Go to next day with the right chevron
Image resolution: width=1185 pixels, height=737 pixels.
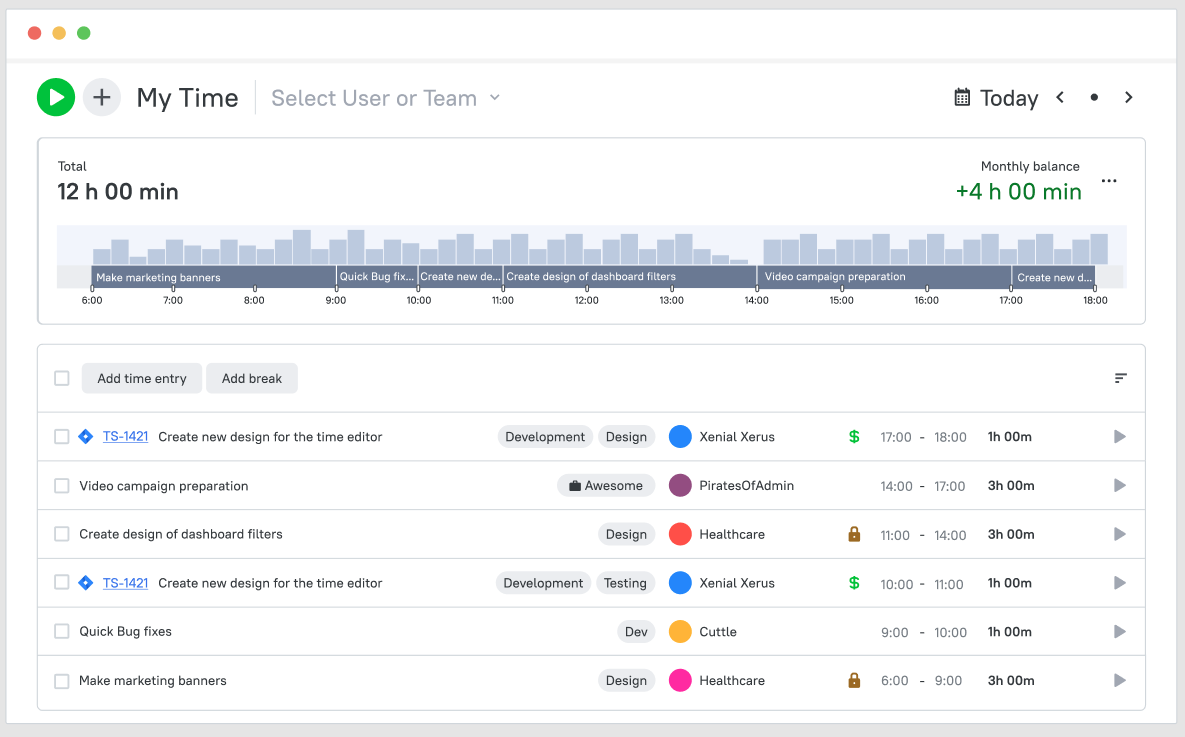point(1128,97)
